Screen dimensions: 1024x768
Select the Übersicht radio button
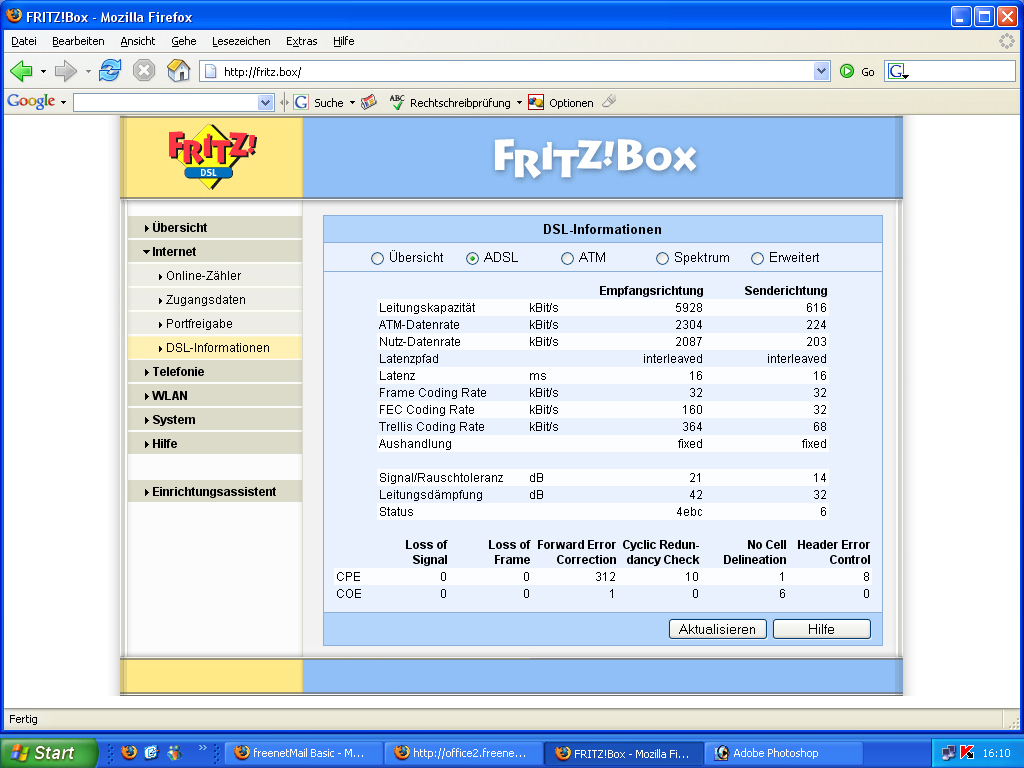(377, 259)
